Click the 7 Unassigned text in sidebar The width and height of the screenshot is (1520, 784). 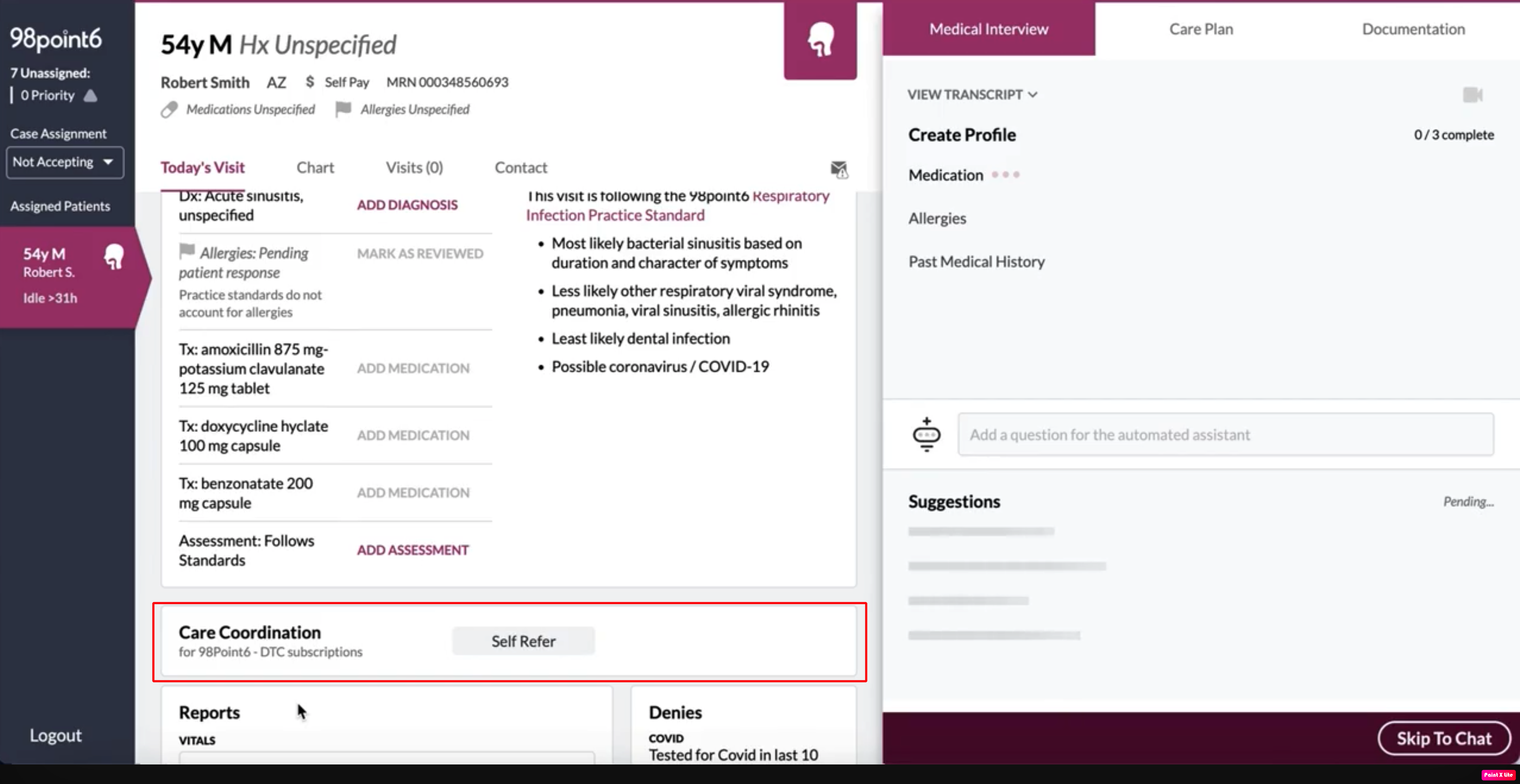pyautogui.click(x=50, y=73)
